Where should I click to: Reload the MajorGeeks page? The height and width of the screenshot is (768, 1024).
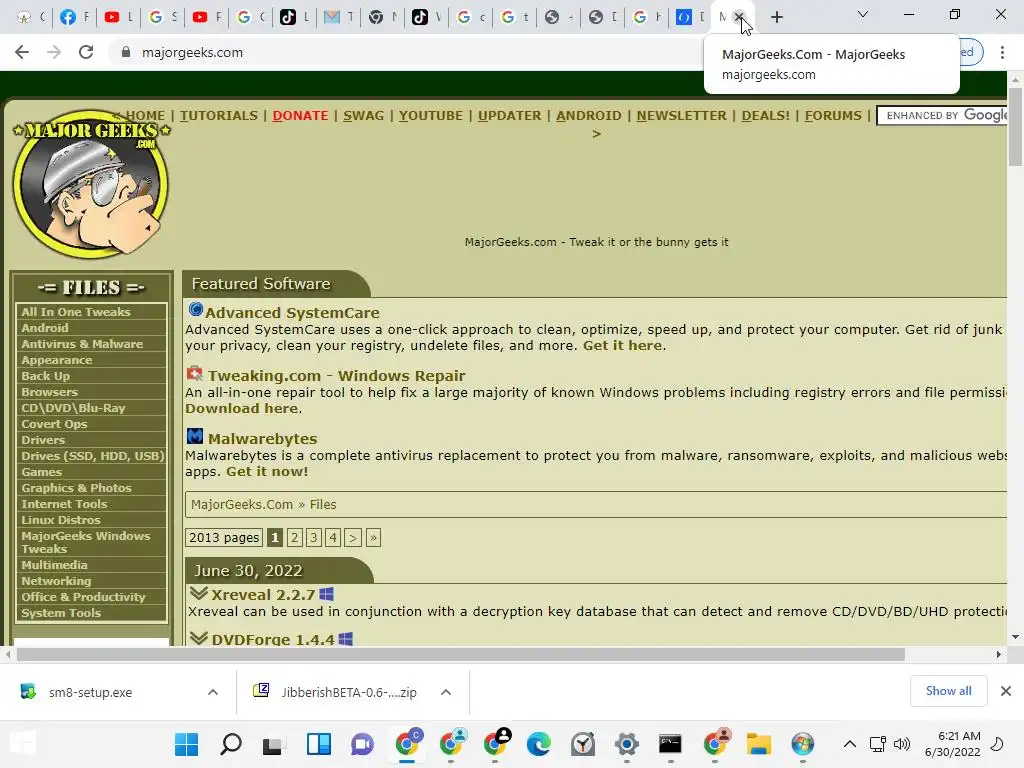86,52
